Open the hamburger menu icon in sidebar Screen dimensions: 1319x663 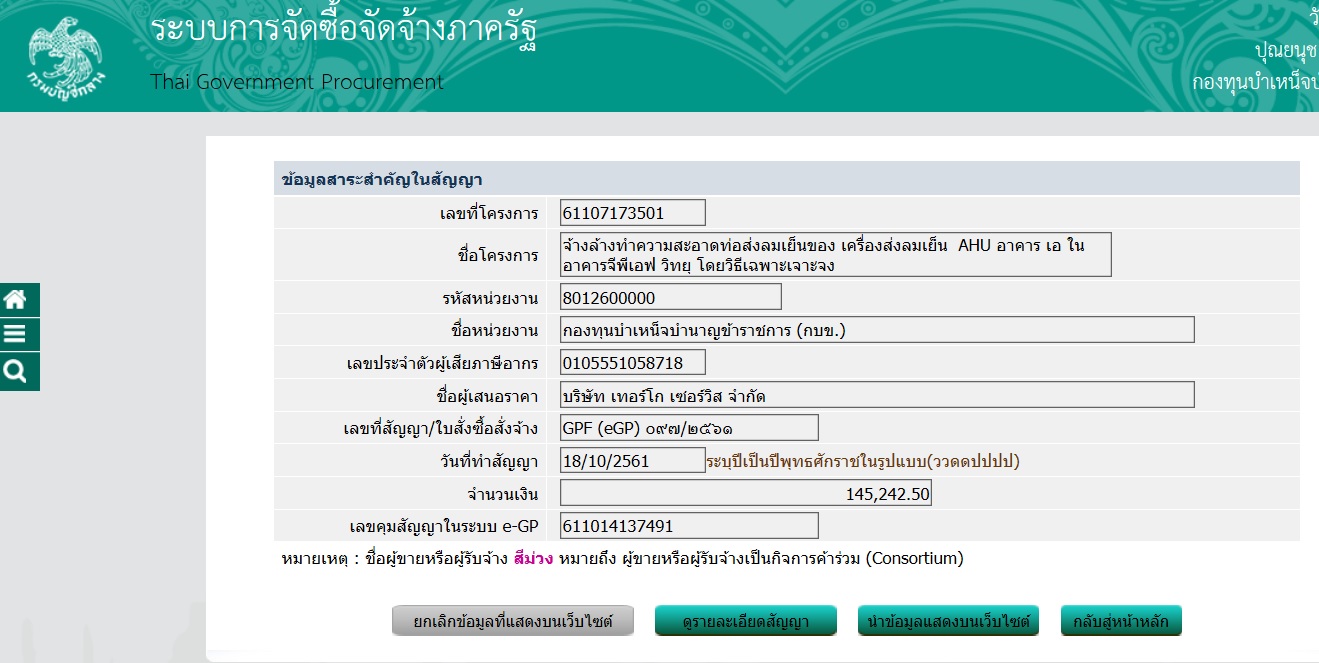click(x=16, y=335)
